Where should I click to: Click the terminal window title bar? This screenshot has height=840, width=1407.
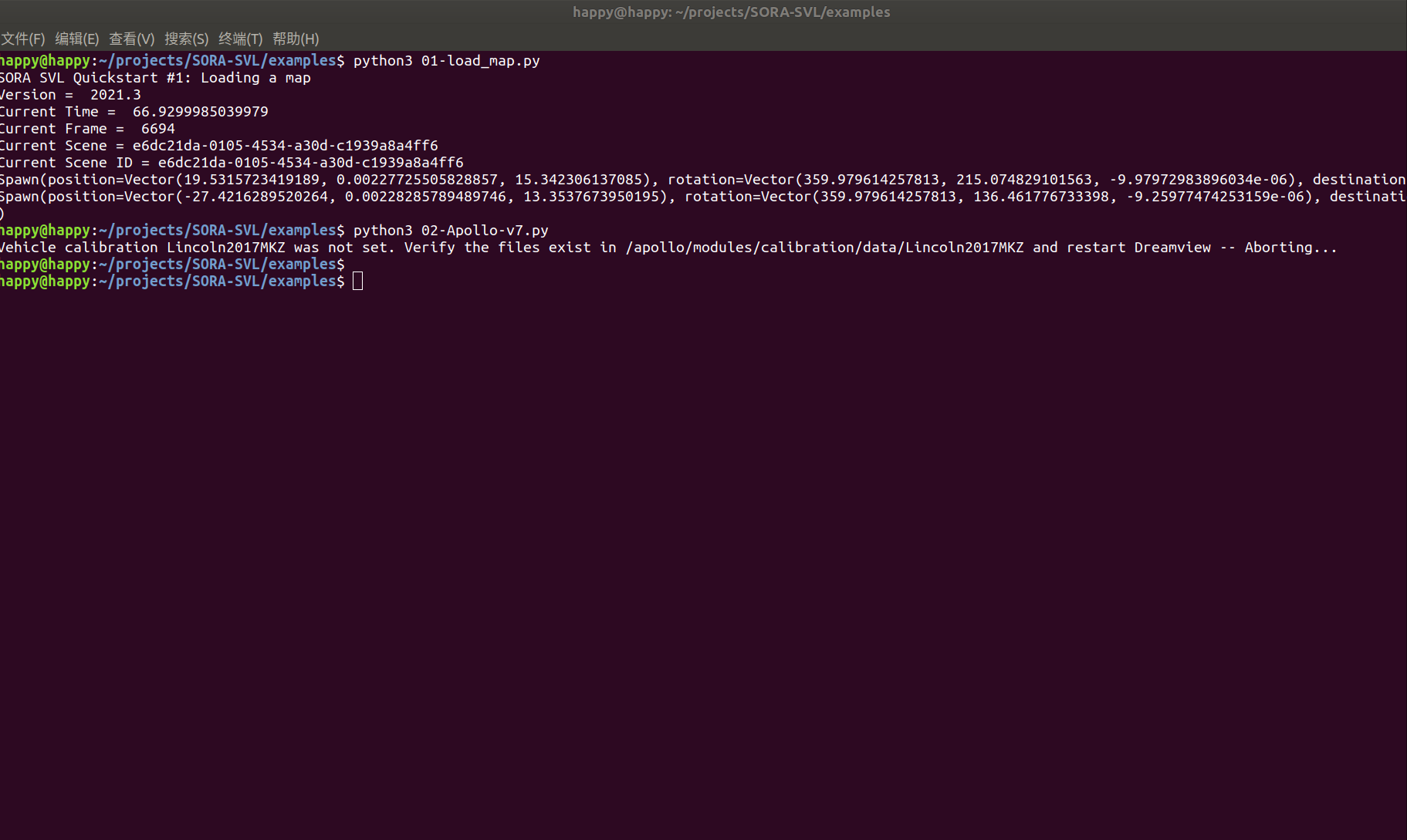tap(731, 12)
